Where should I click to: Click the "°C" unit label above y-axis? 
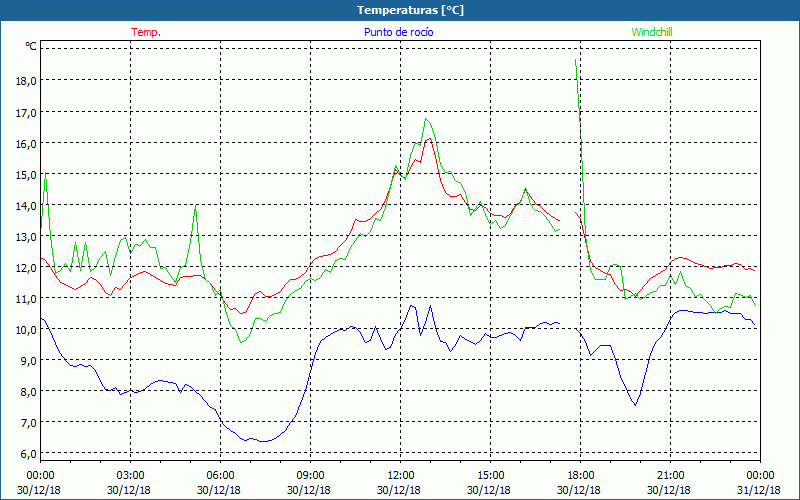(31, 46)
